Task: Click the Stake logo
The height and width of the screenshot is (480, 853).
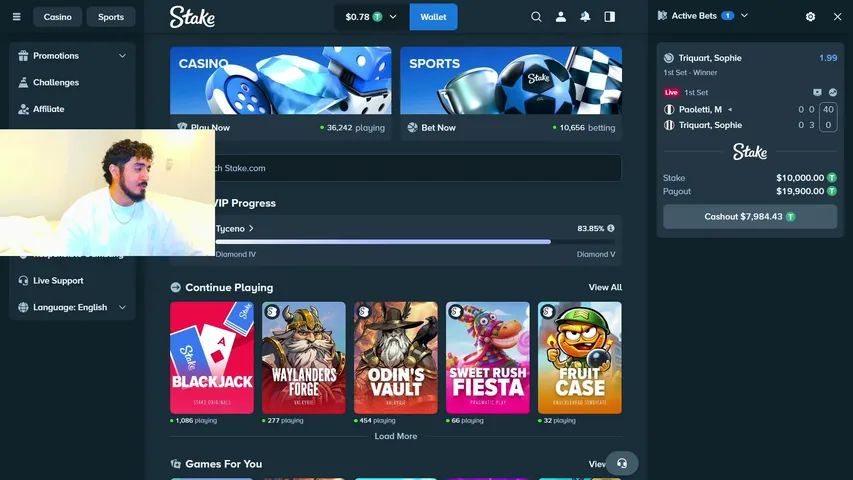Action: [192, 17]
